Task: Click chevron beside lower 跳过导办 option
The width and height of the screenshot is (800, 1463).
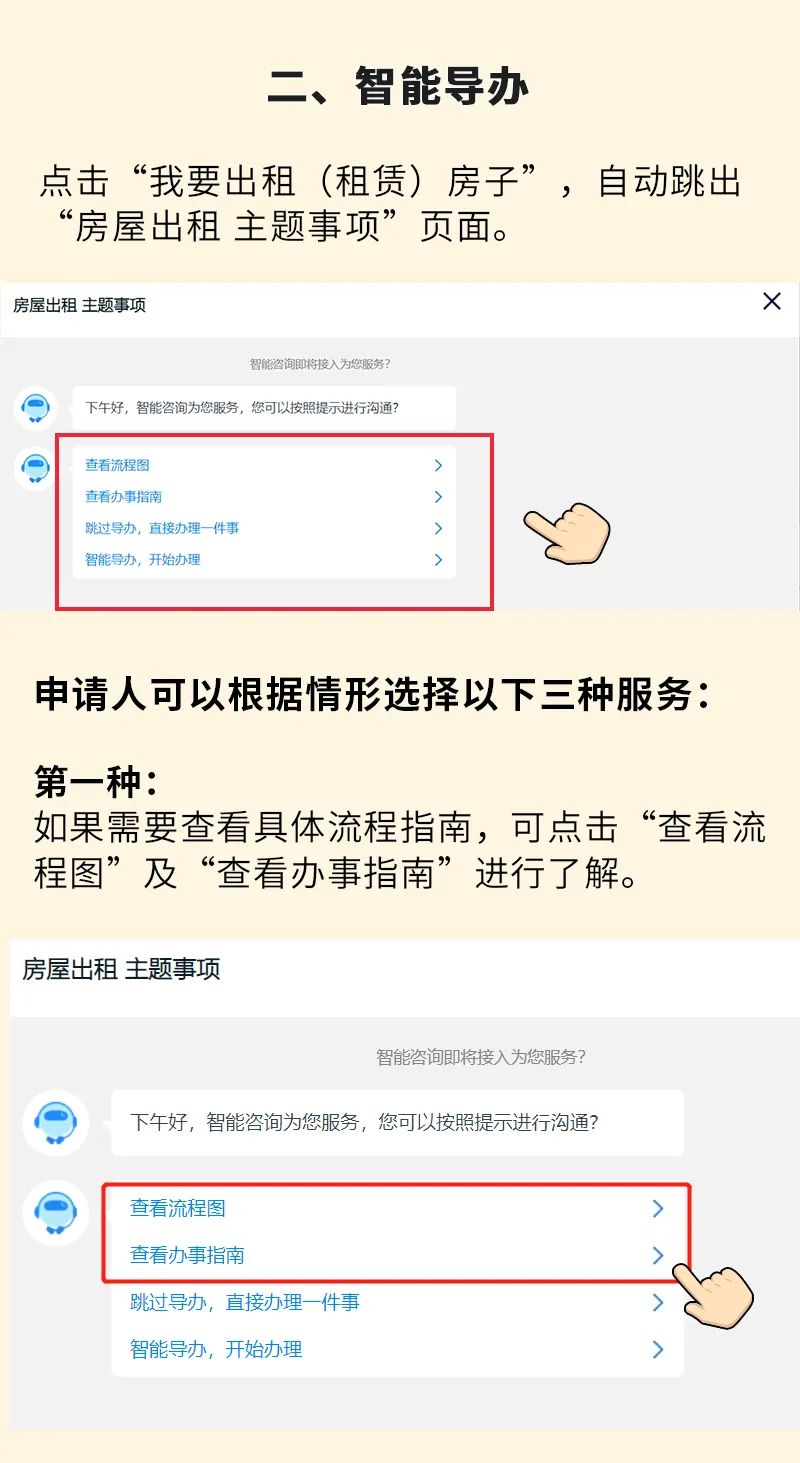Action: pyautogui.click(x=658, y=1302)
